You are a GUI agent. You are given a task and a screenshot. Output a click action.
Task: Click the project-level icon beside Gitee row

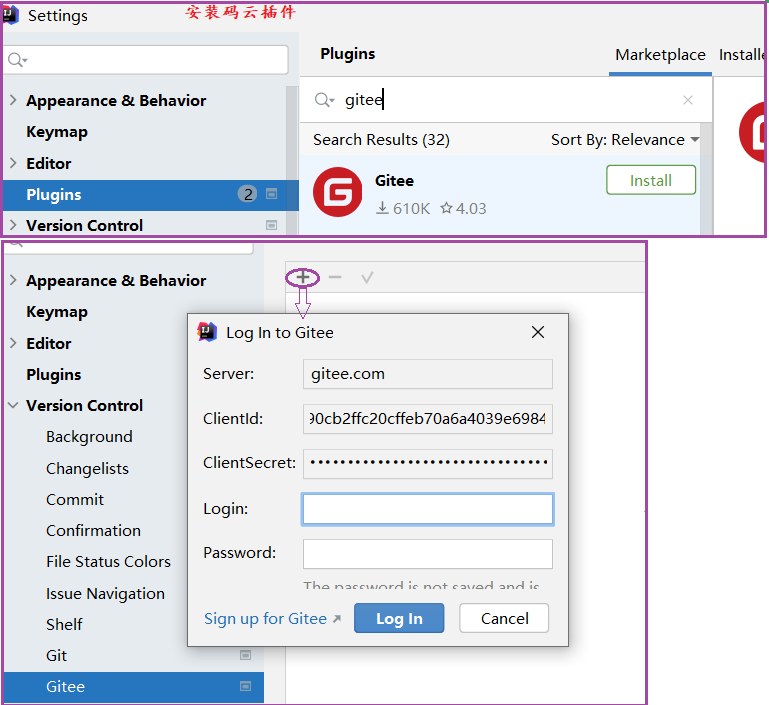(x=245, y=686)
